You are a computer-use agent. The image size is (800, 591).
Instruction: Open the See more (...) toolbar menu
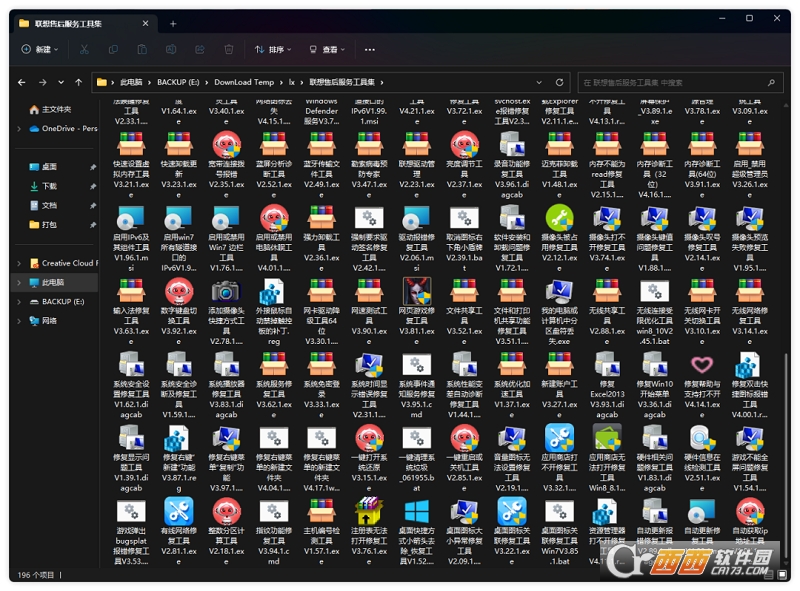(x=370, y=50)
